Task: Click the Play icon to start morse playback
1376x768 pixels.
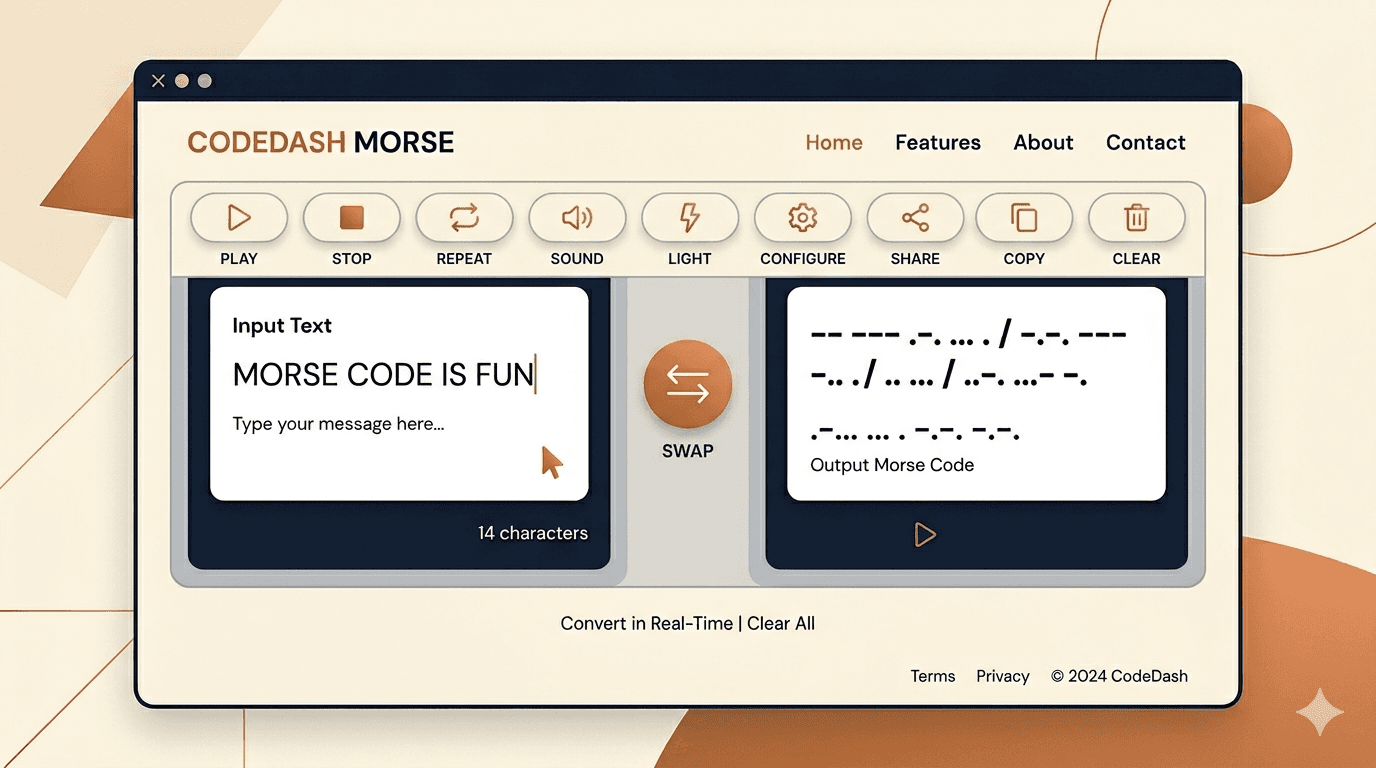Action: click(x=238, y=216)
